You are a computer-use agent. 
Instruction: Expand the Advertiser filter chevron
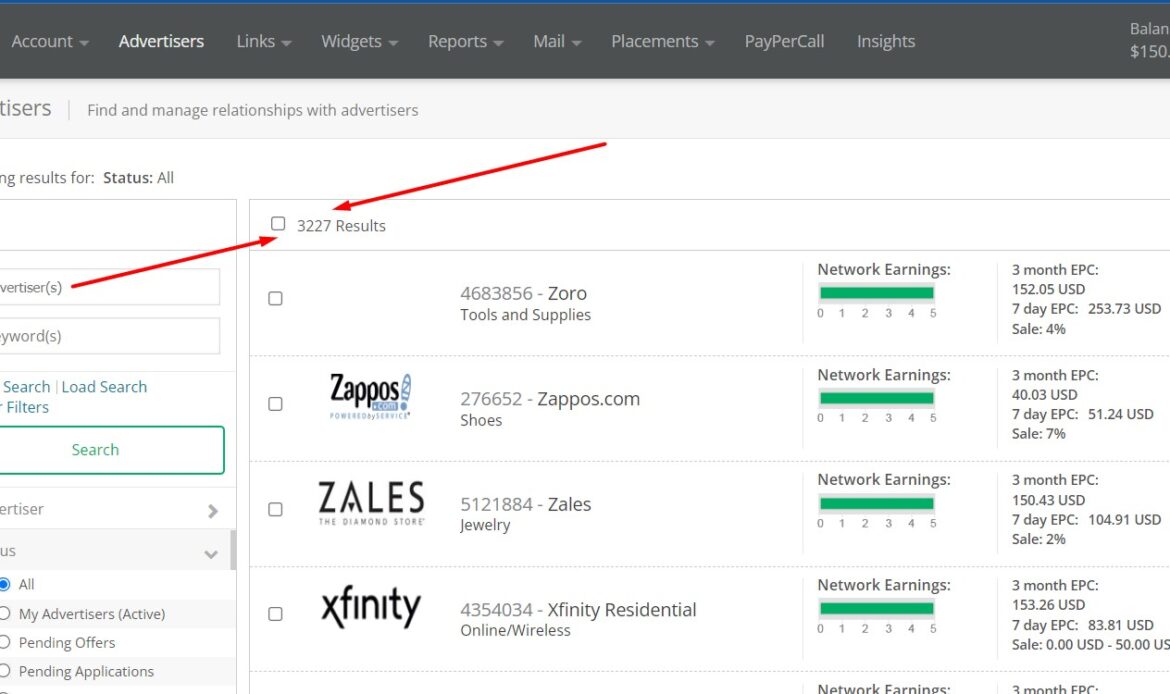tap(213, 511)
